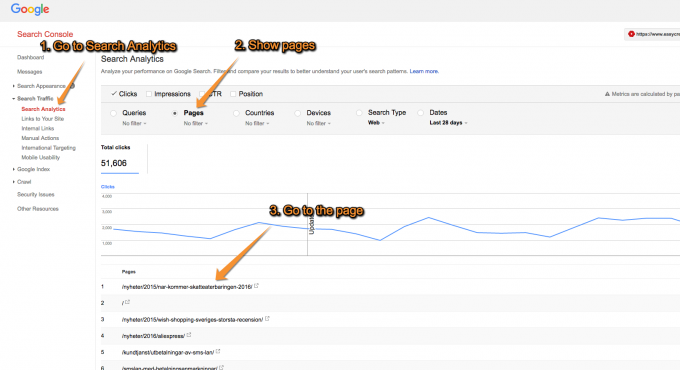Image resolution: width=680 pixels, height=370 pixels.
Task: Select the Queries radio button
Action: coord(114,113)
